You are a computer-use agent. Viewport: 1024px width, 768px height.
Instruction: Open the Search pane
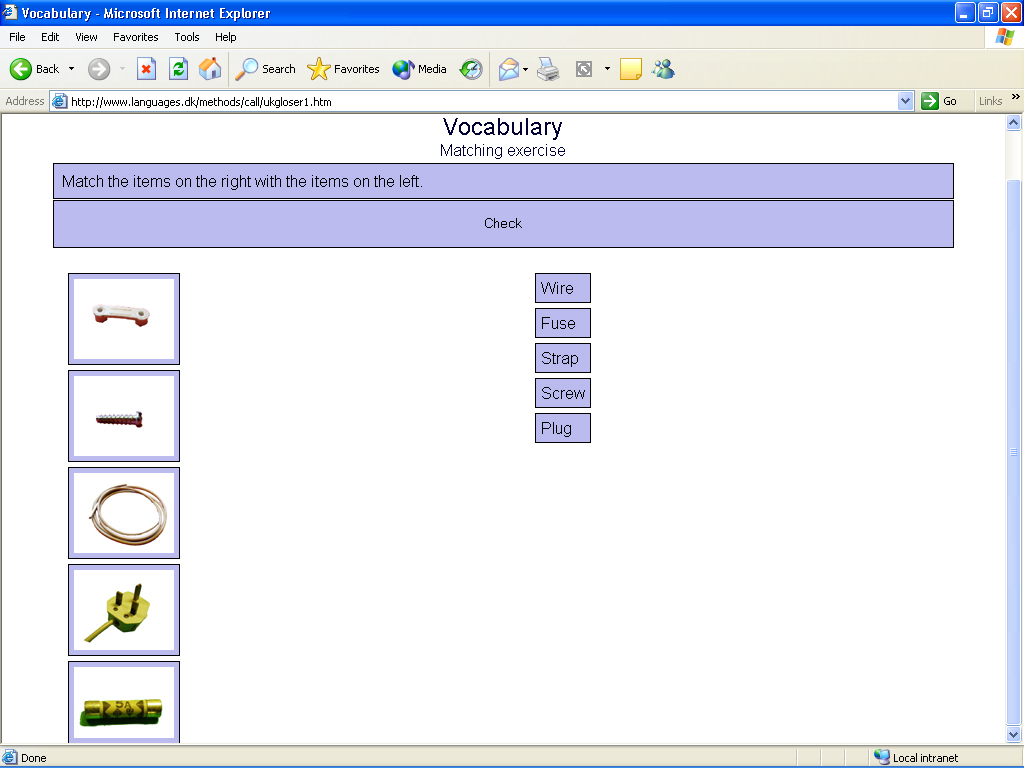point(265,69)
